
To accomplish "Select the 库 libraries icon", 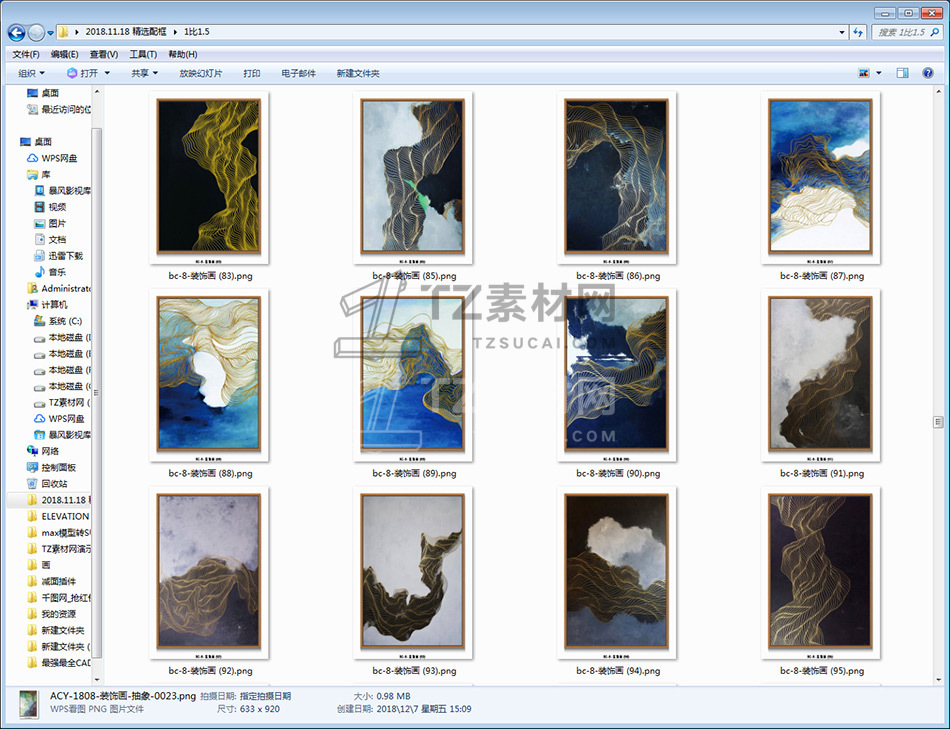I will 32,175.
